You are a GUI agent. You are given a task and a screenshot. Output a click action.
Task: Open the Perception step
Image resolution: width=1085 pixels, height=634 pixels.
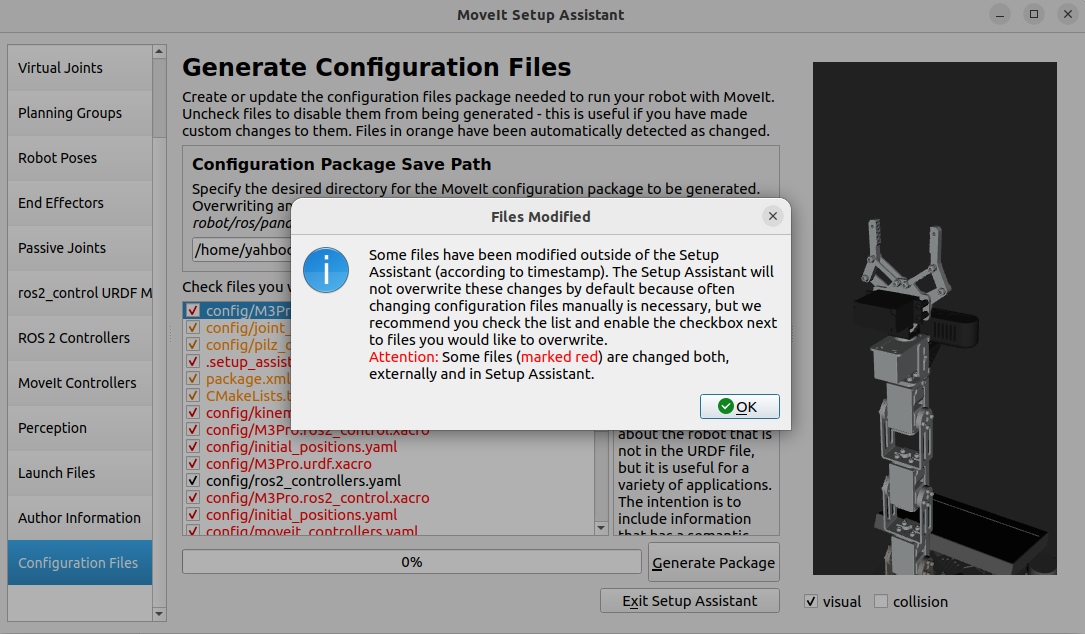tap(80, 428)
